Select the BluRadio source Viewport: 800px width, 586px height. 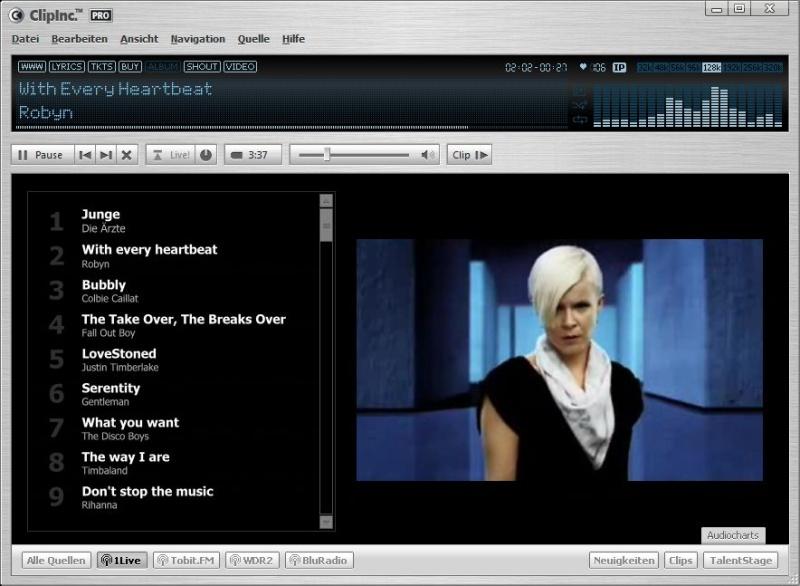coord(319,560)
